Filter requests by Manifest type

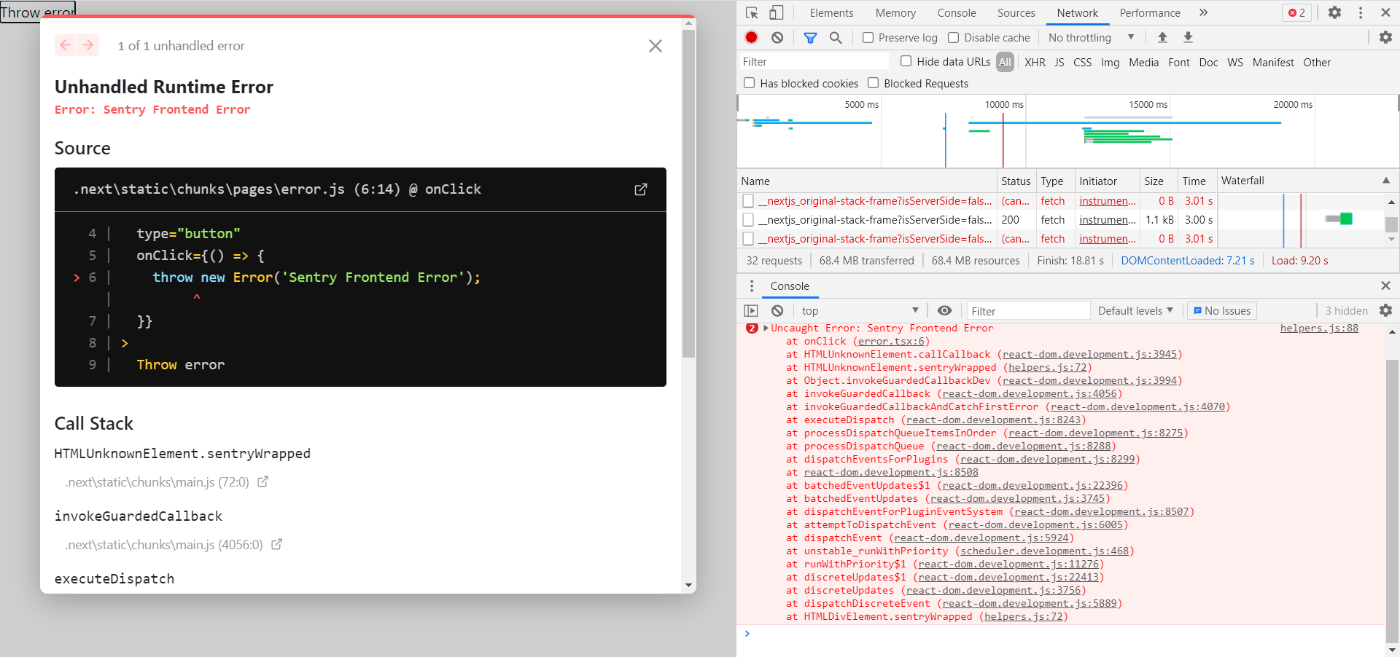(x=1273, y=62)
